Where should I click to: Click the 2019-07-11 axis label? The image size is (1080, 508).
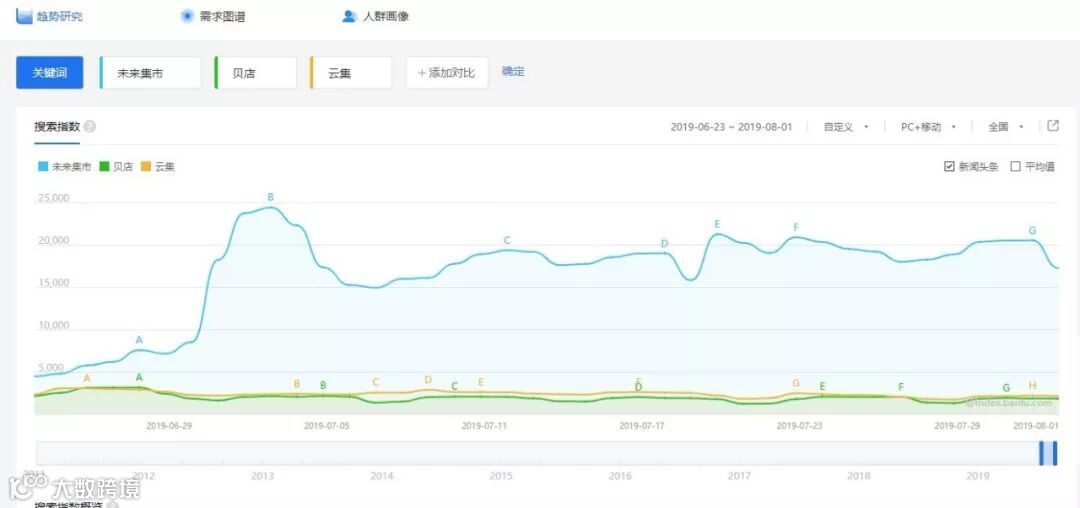coord(484,425)
